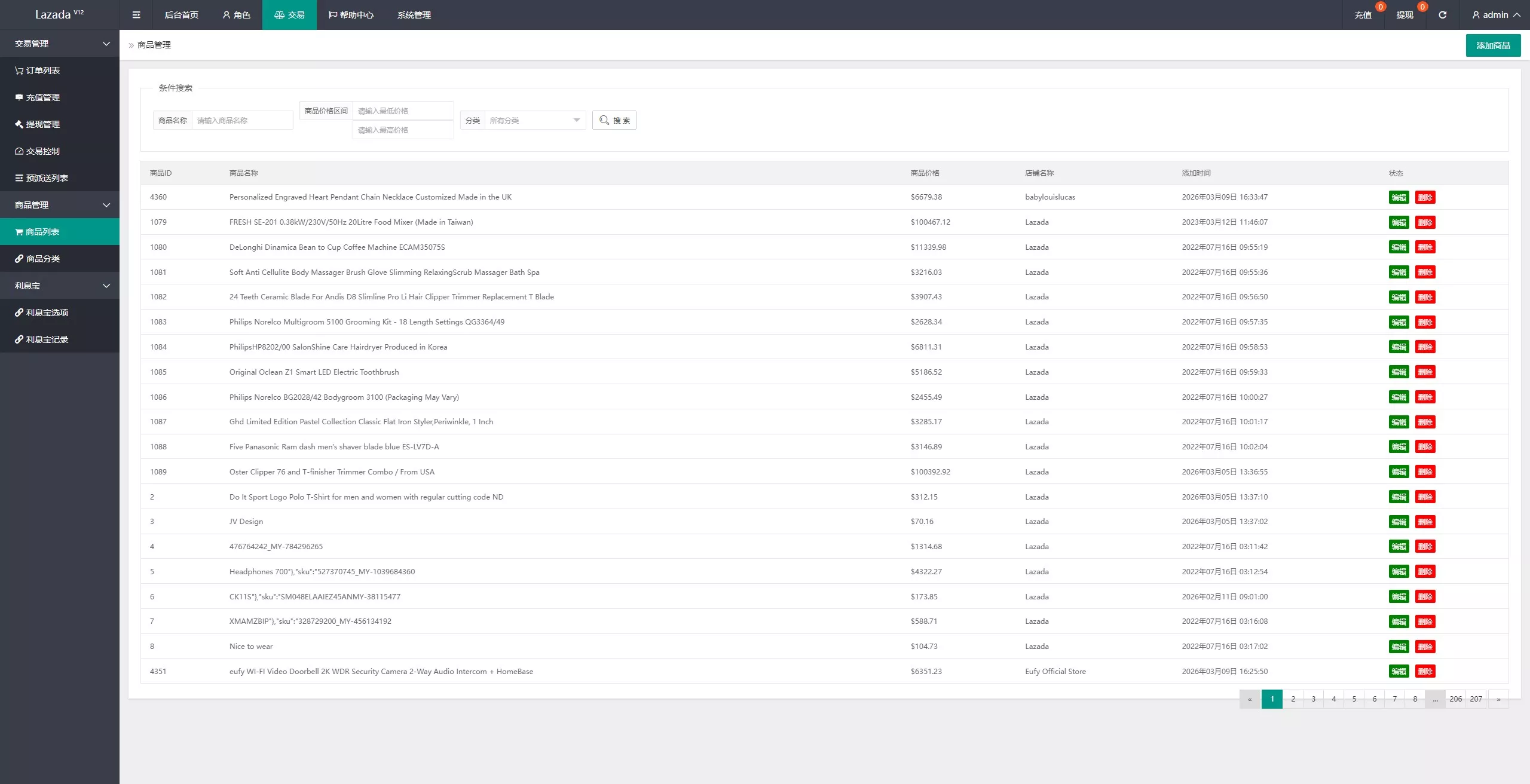Delete product 4360 heart pendant necklace
This screenshot has width=1530, height=784.
tap(1425, 197)
